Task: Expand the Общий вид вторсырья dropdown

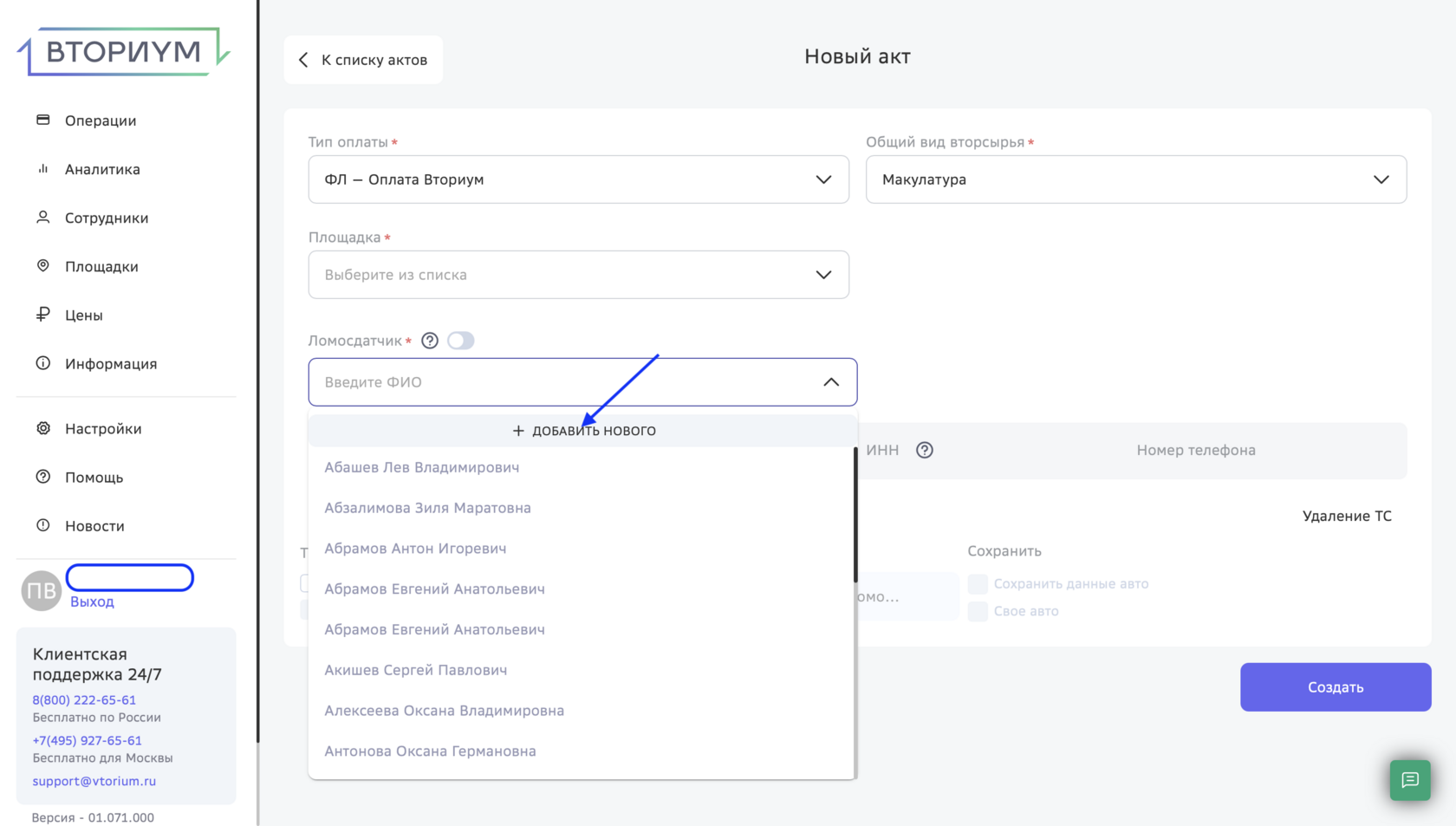Action: (x=1135, y=179)
